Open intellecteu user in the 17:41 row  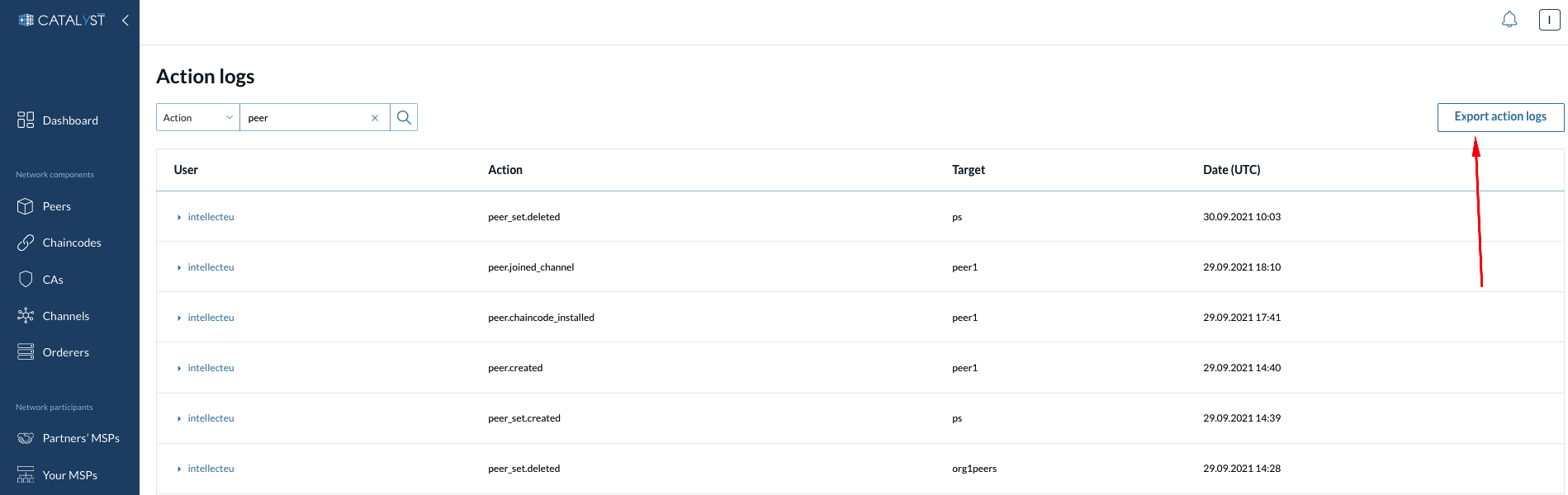(x=211, y=318)
